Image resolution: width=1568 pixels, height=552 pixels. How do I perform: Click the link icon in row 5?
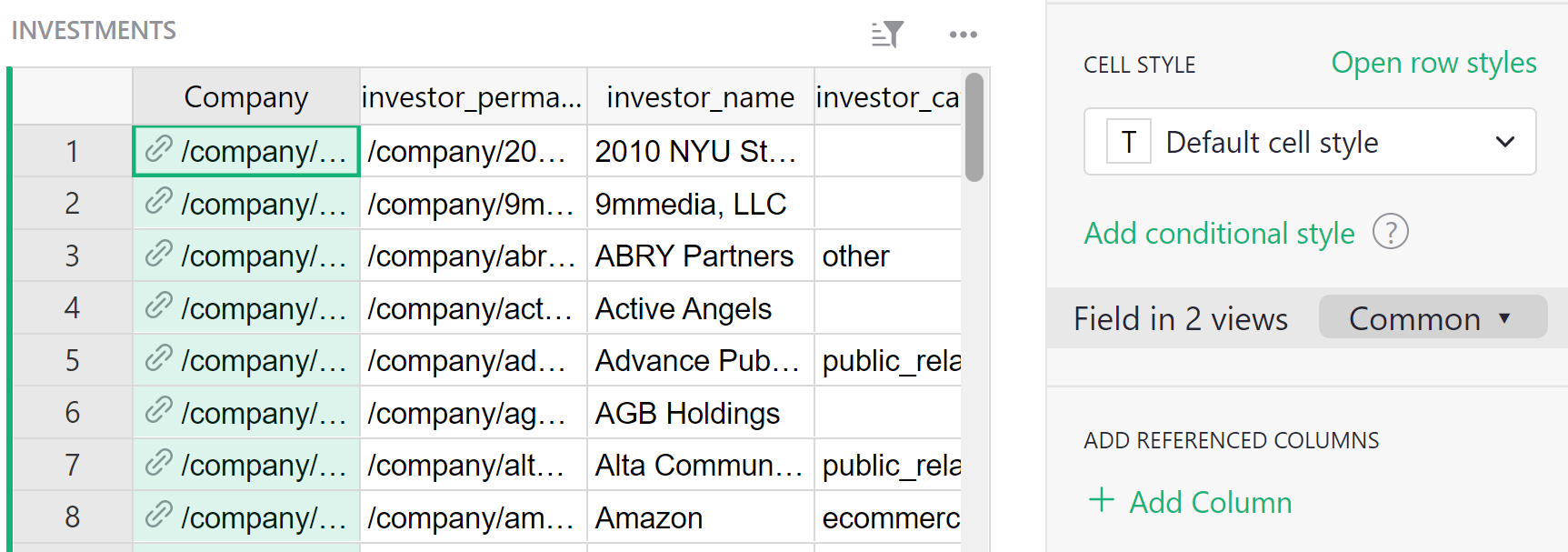pyautogui.click(x=159, y=358)
